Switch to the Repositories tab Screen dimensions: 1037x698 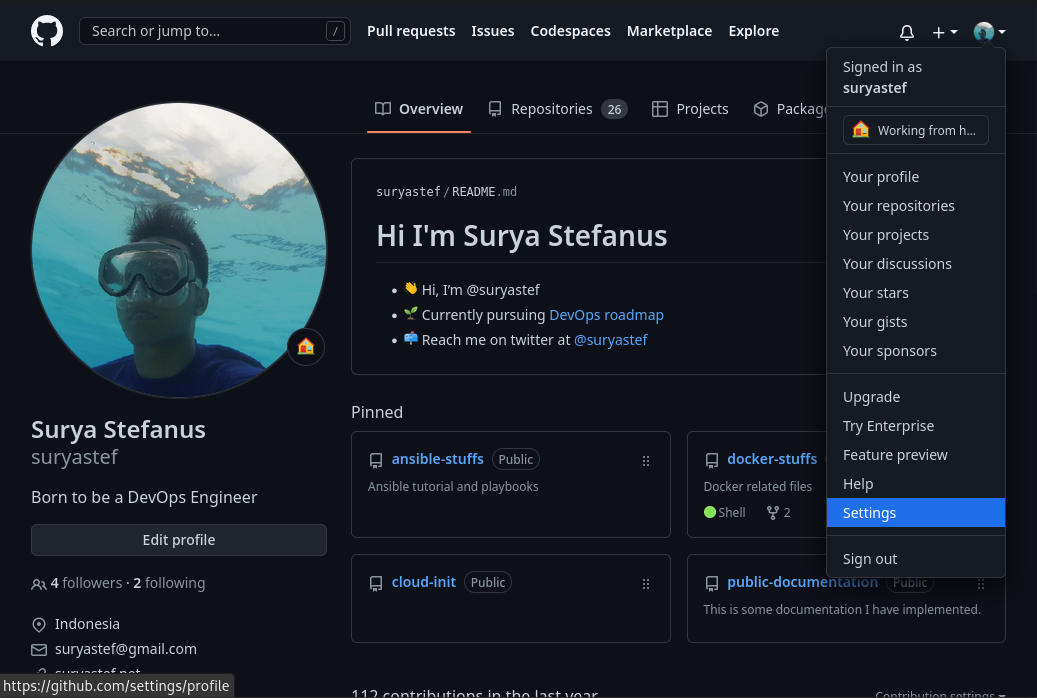click(558, 109)
